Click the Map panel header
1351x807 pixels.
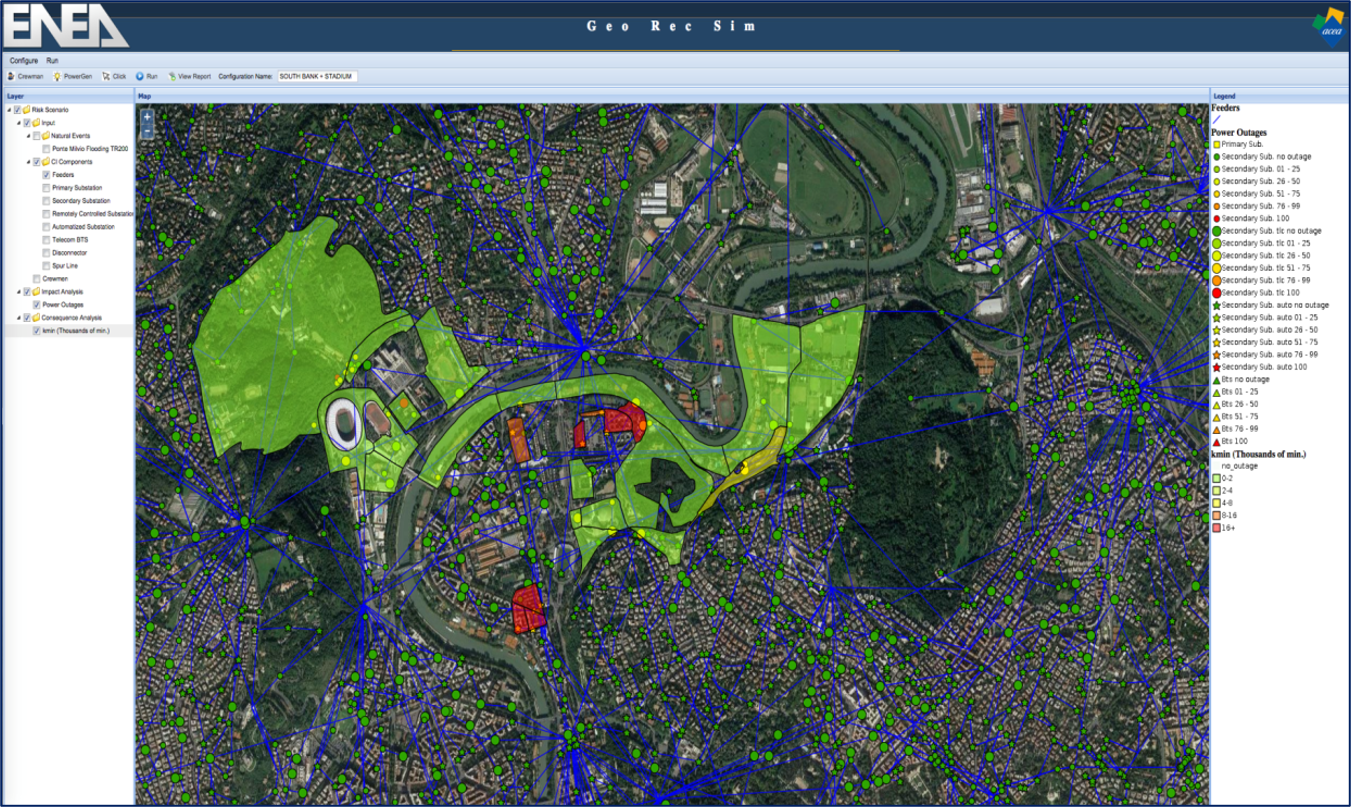click(672, 96)
